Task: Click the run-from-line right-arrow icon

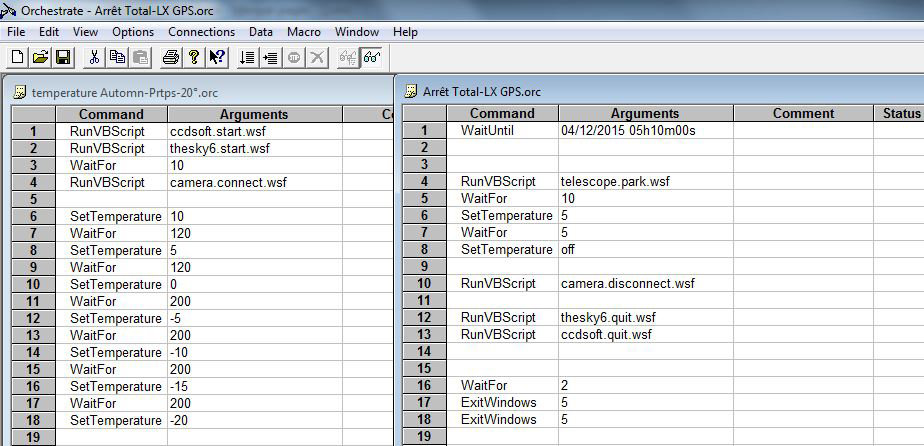Action: click(x=270, y=57)
